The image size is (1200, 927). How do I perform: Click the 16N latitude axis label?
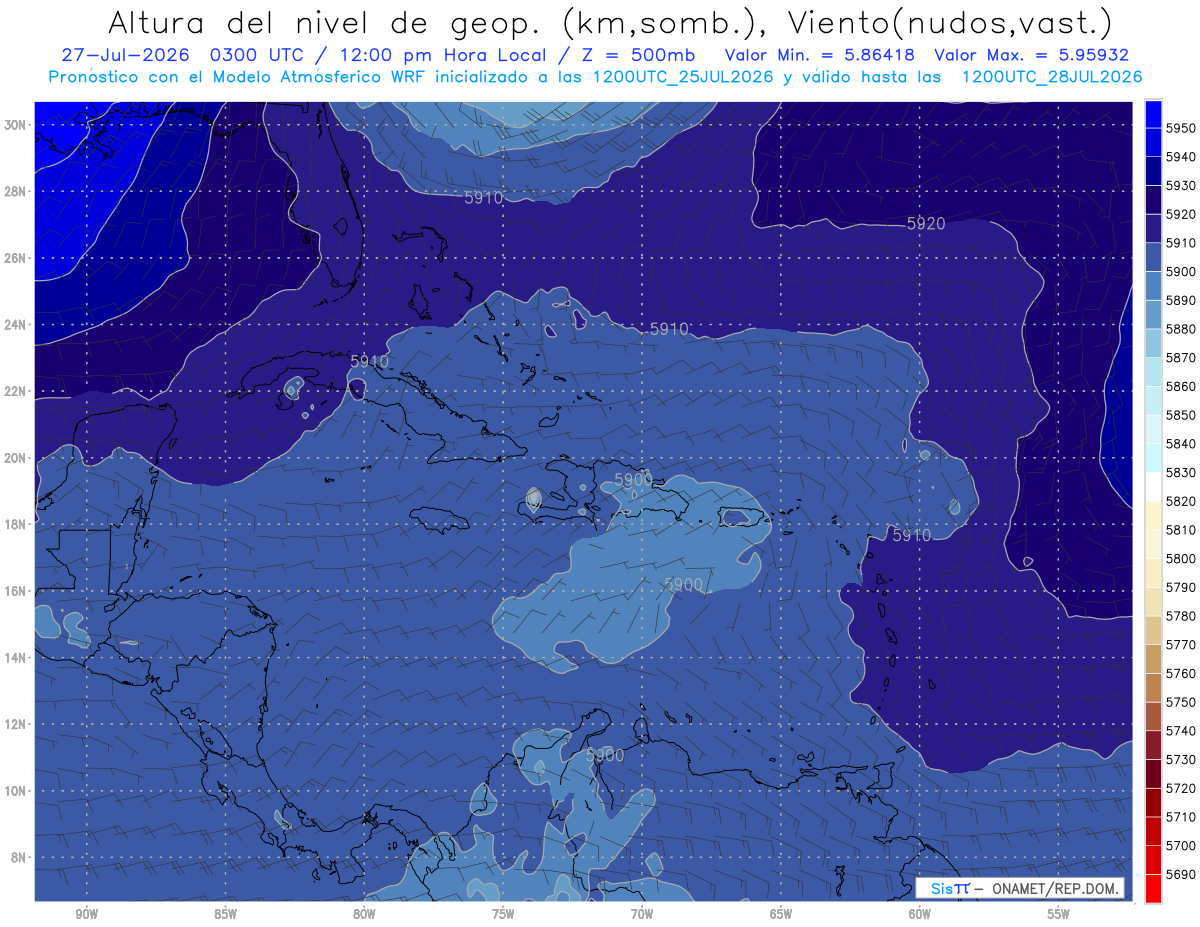pyautogui.click(x=15, y=591)
